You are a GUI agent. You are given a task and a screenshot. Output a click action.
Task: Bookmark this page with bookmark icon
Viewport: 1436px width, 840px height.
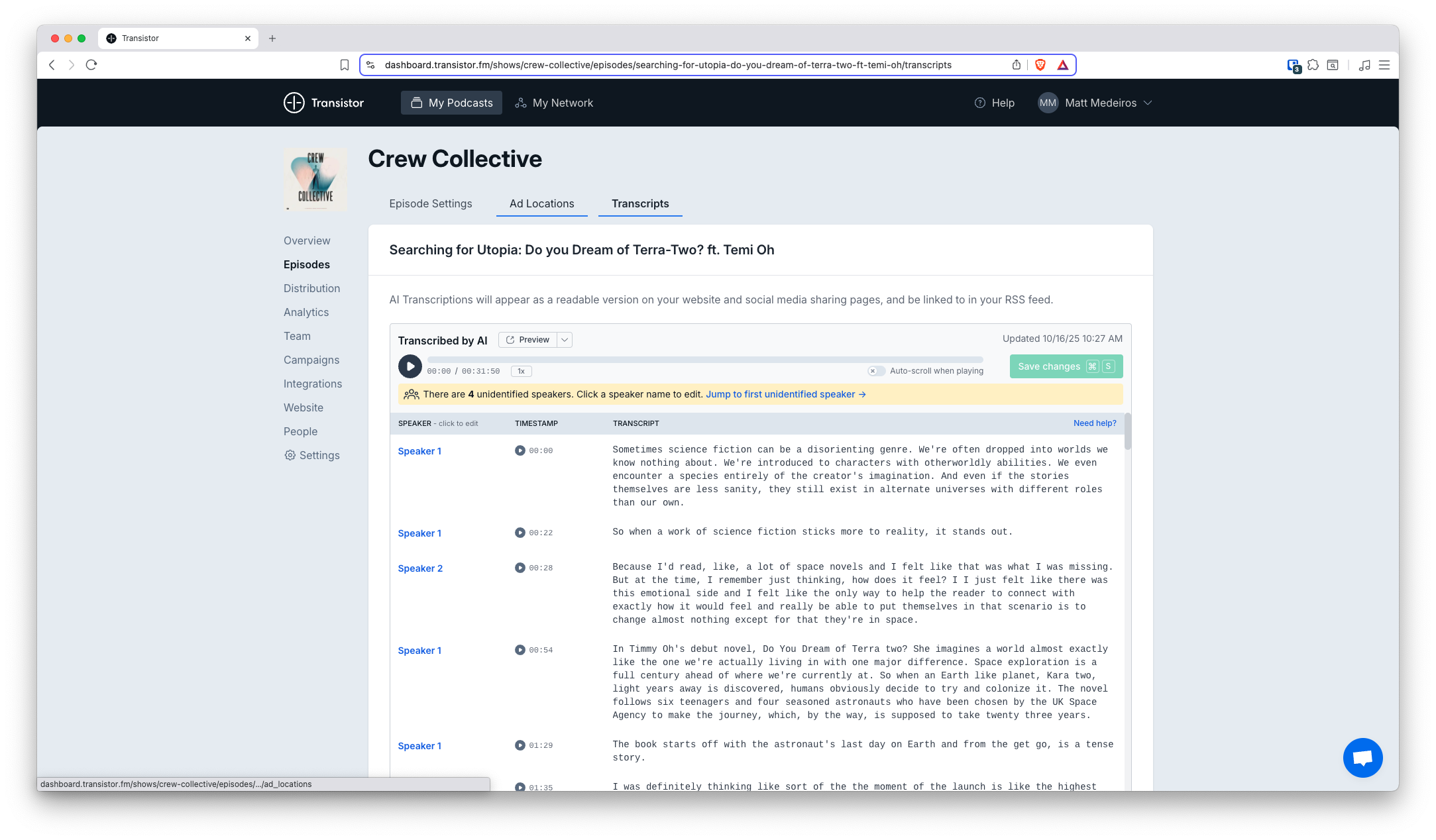tap(345, 65)
